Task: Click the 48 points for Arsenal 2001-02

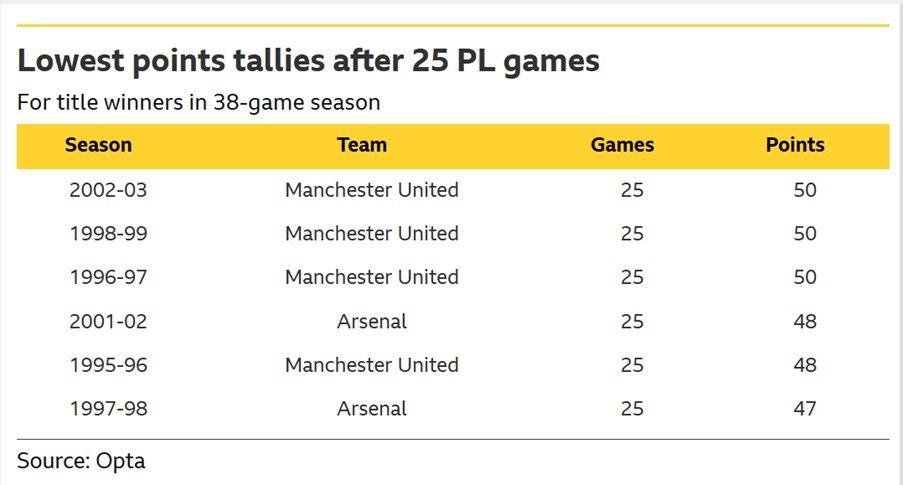Action: click(805, 321)
